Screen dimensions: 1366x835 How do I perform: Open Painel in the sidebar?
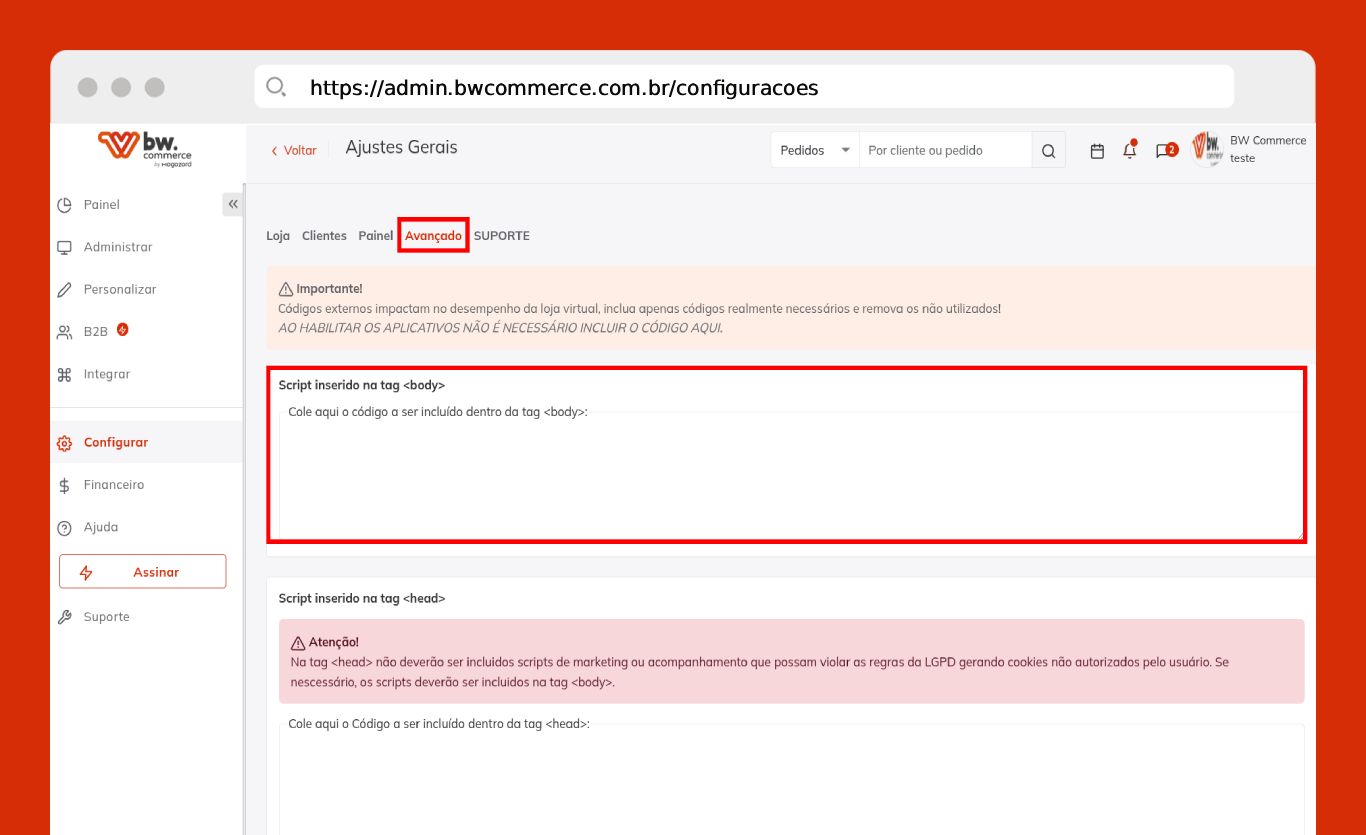(x=101, y=205)
